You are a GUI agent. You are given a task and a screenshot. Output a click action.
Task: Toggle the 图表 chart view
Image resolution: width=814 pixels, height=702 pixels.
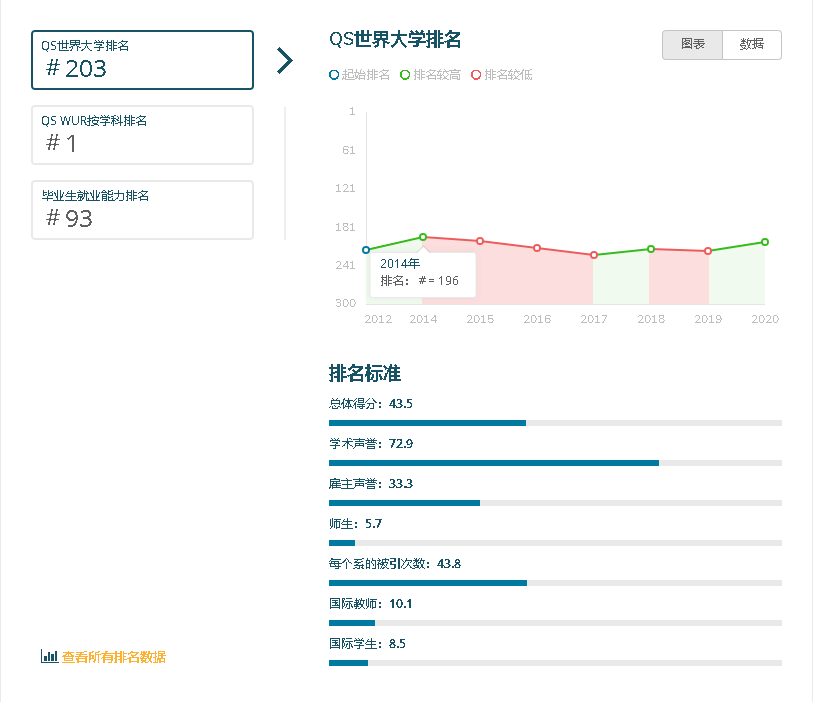692,45
